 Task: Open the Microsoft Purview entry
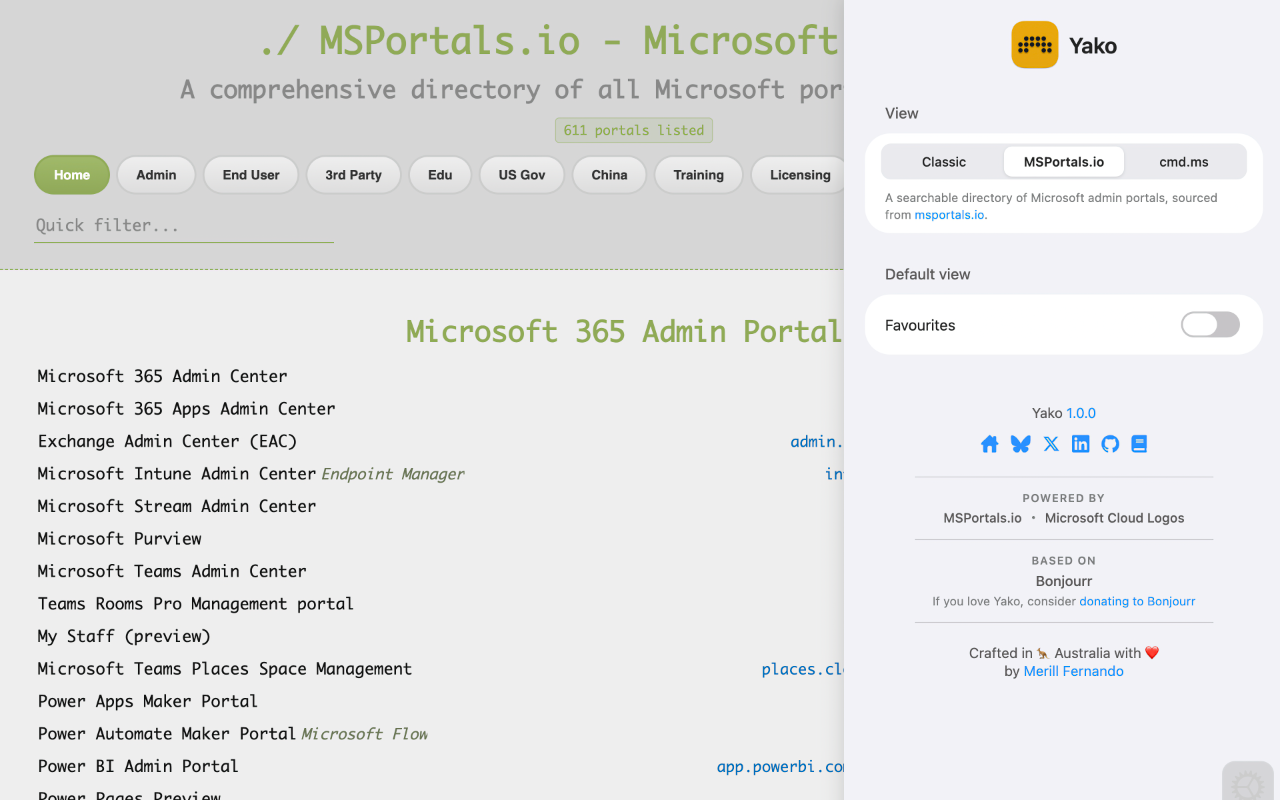pos(120,539)
